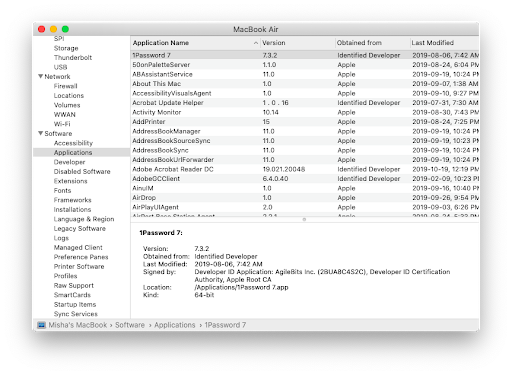The image size is (512, 375).
Task: Select the Activity Monitor row
Action: pos(305,112)
